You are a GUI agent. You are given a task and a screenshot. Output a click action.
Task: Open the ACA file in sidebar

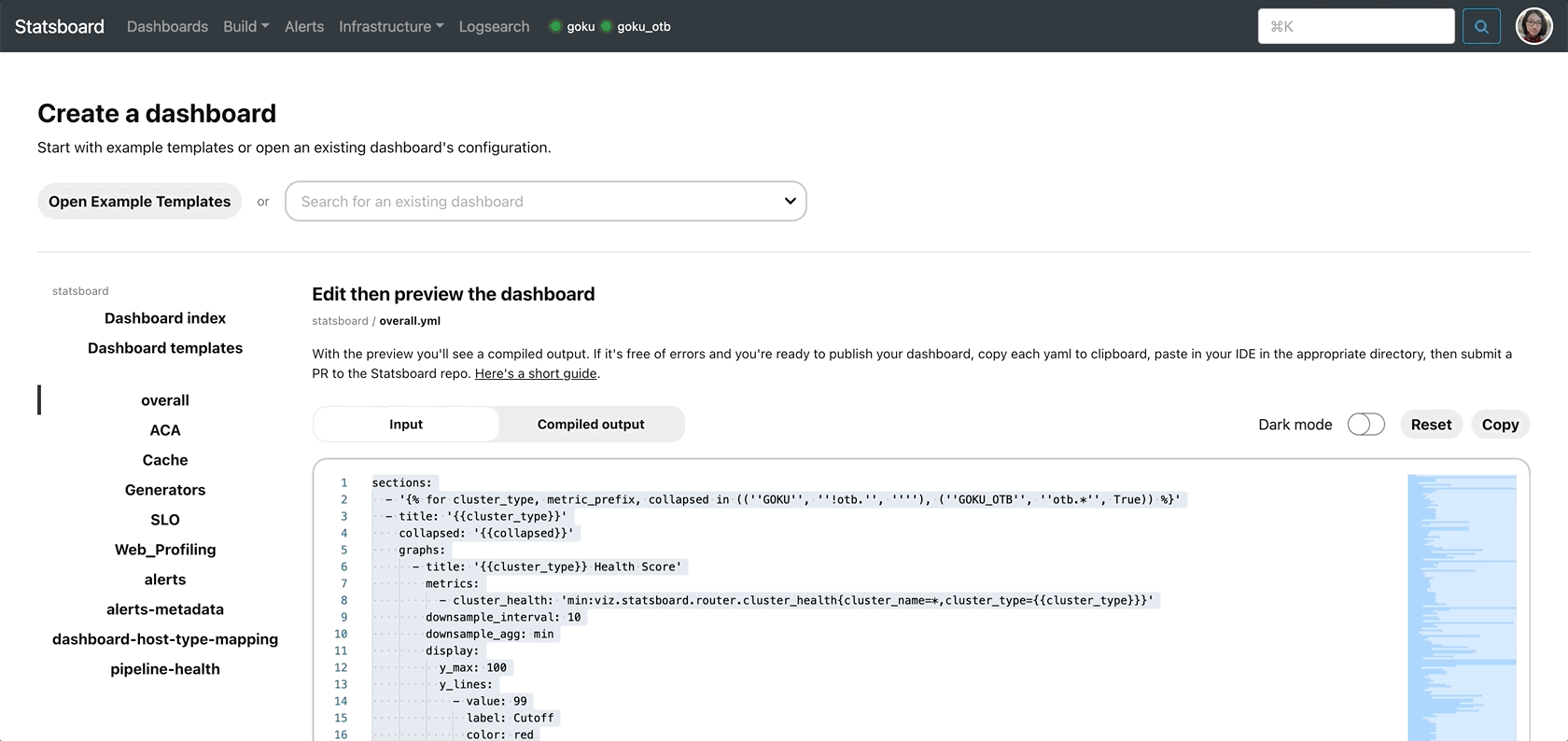tap(165, 430)
